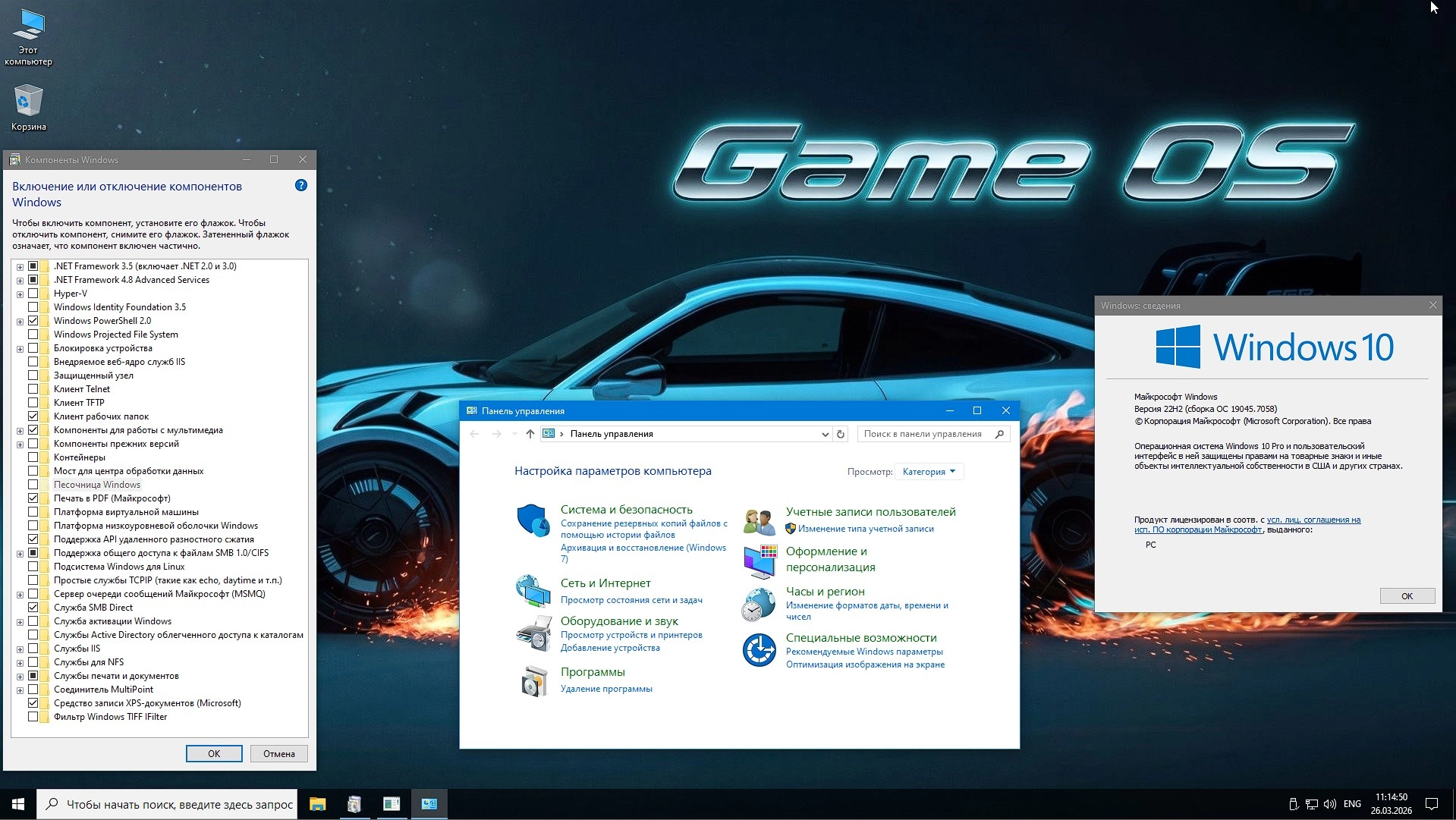The image size is (1456, 820).
Task: Open the Удаление программы link
Action: [x=606, y=689]
